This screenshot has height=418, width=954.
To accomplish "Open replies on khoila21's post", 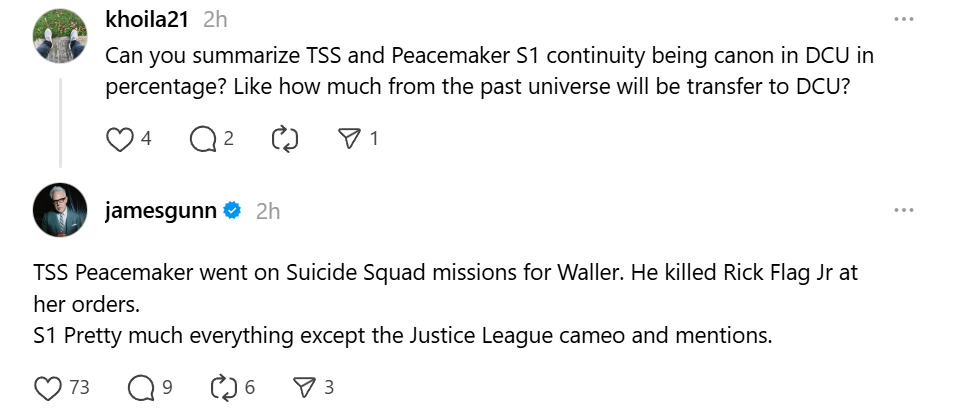I will [203, 139].
